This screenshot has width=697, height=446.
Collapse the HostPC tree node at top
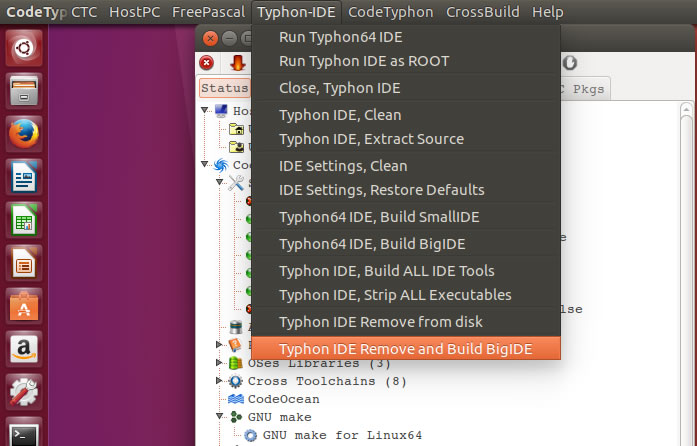pyautogui.click(x=204, y=110)
